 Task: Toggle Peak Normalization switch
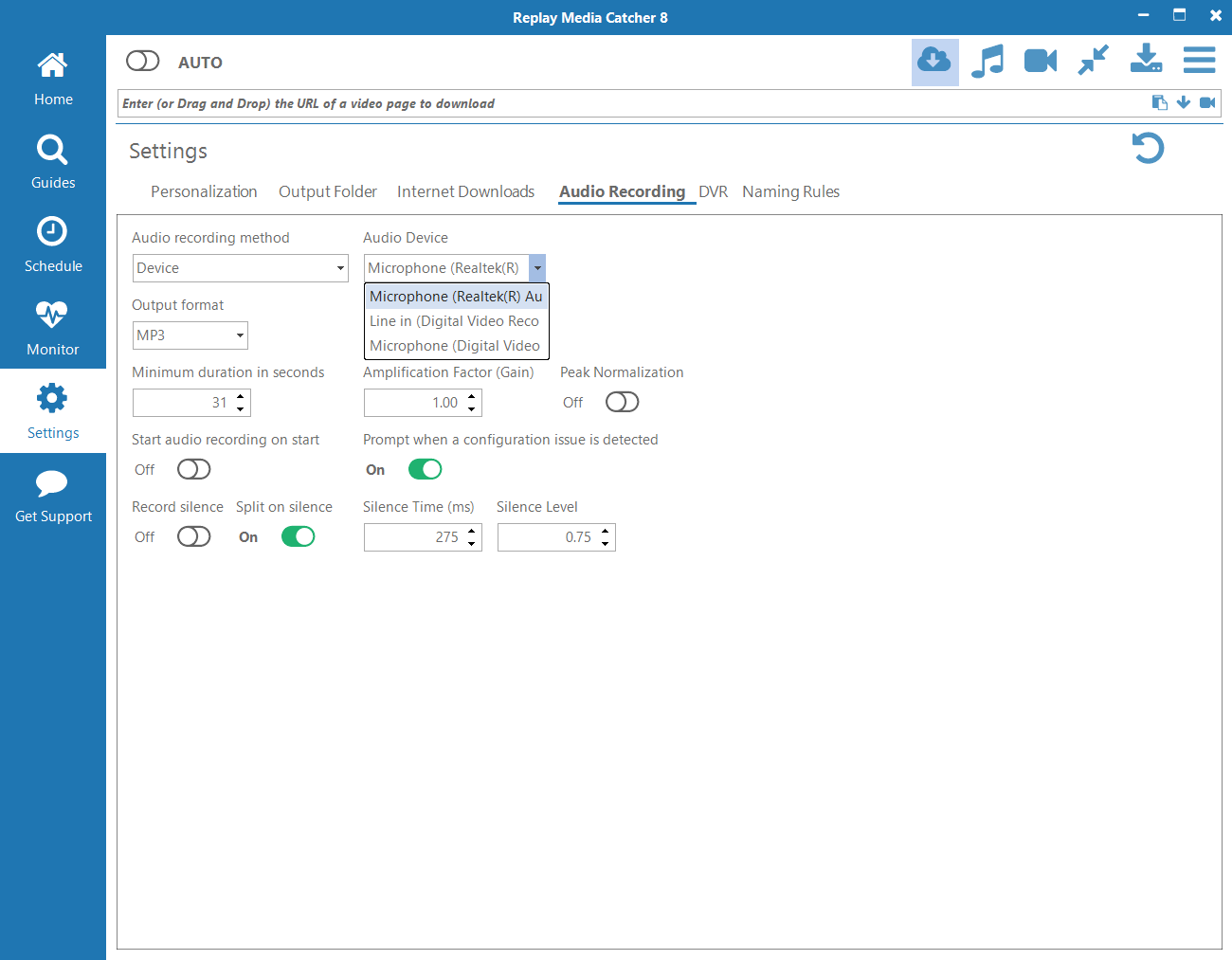(623, 402)
